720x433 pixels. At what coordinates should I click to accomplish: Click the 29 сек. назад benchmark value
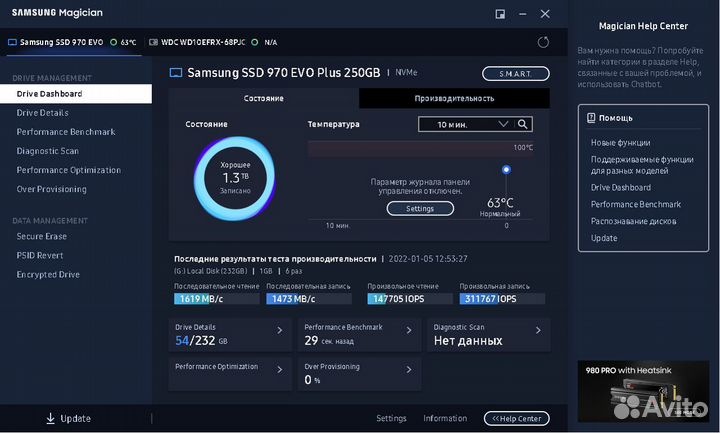[x=329, y=341]
